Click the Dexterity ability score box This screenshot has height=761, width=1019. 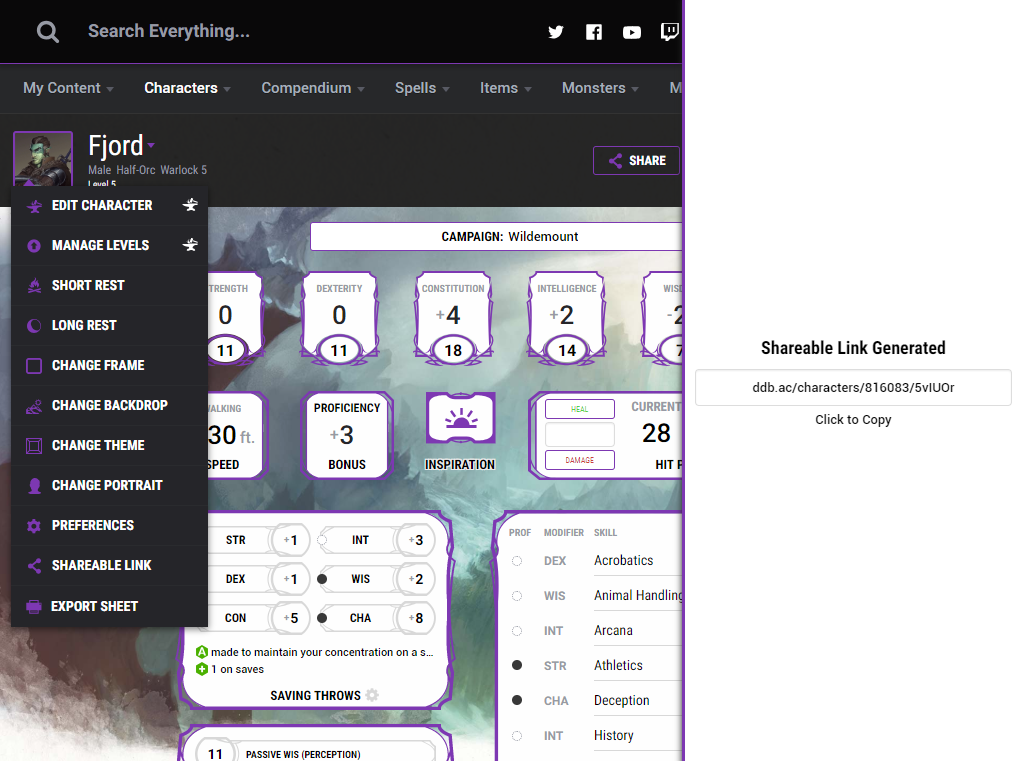[339, 317]
